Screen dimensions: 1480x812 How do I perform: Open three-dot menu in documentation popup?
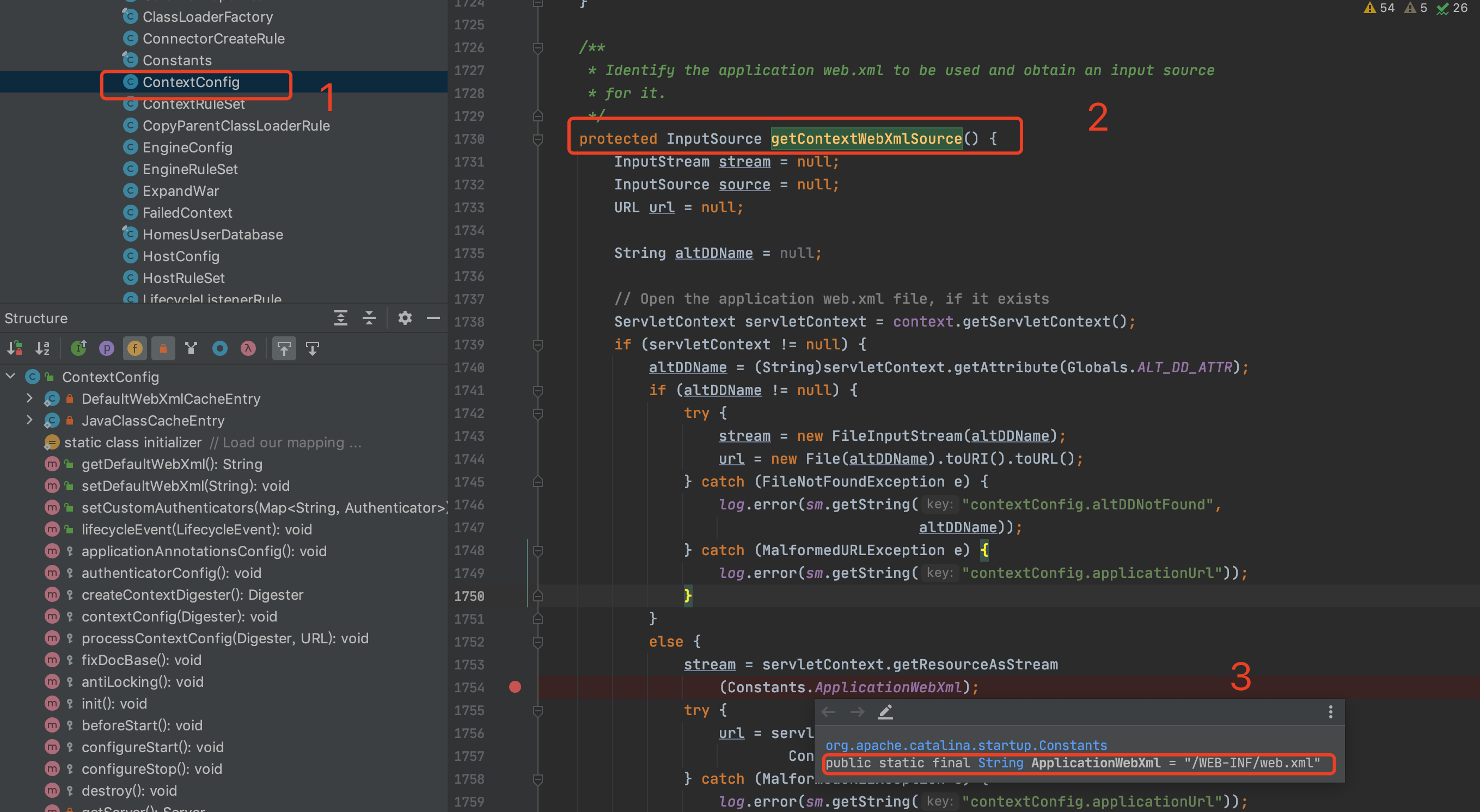[x=1330, y=712]
